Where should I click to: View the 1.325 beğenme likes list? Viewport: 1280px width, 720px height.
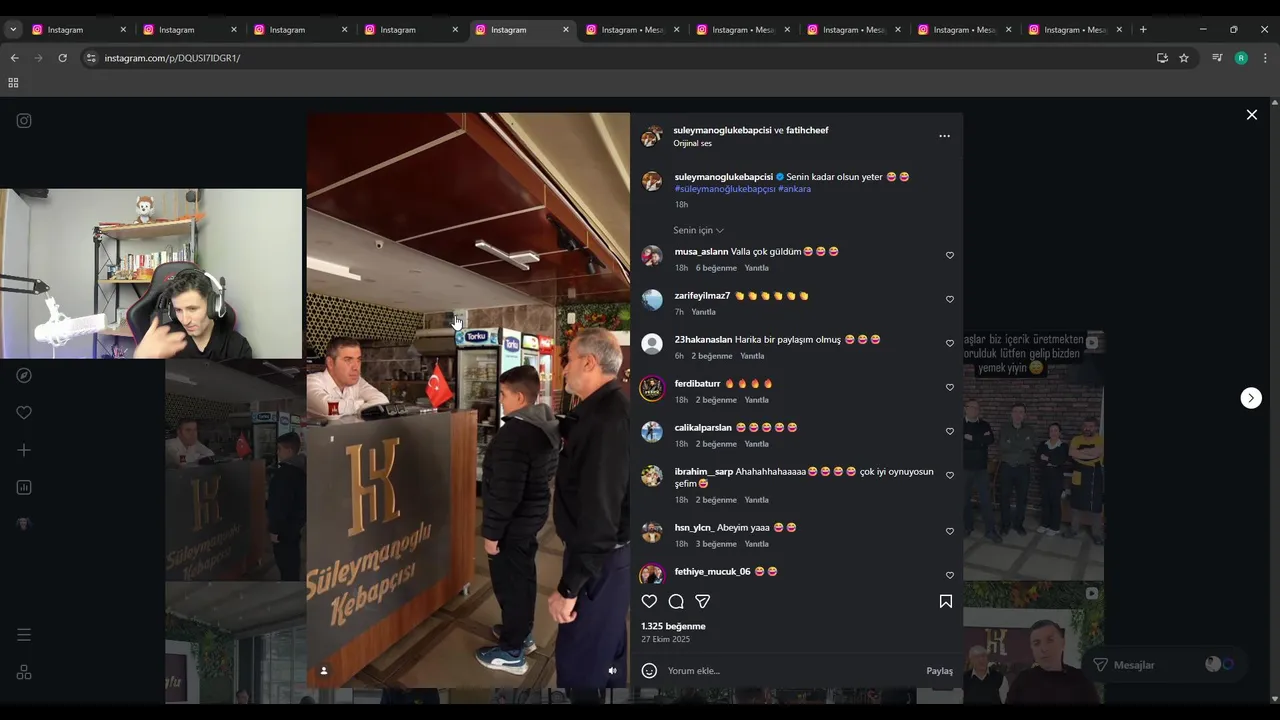point(673,626)
